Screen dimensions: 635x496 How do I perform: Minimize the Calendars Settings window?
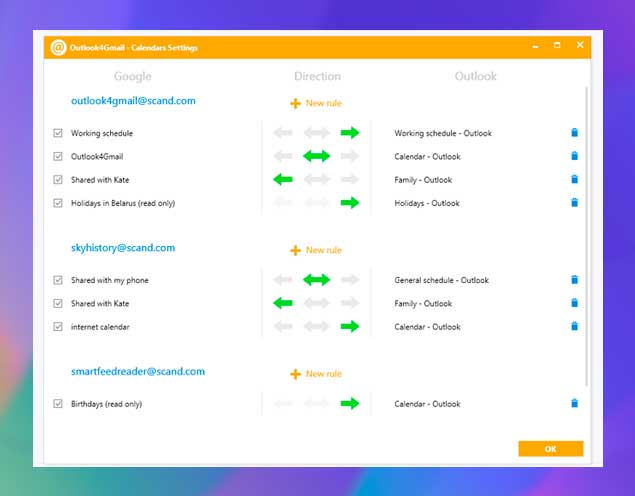[x=535, y=46]
